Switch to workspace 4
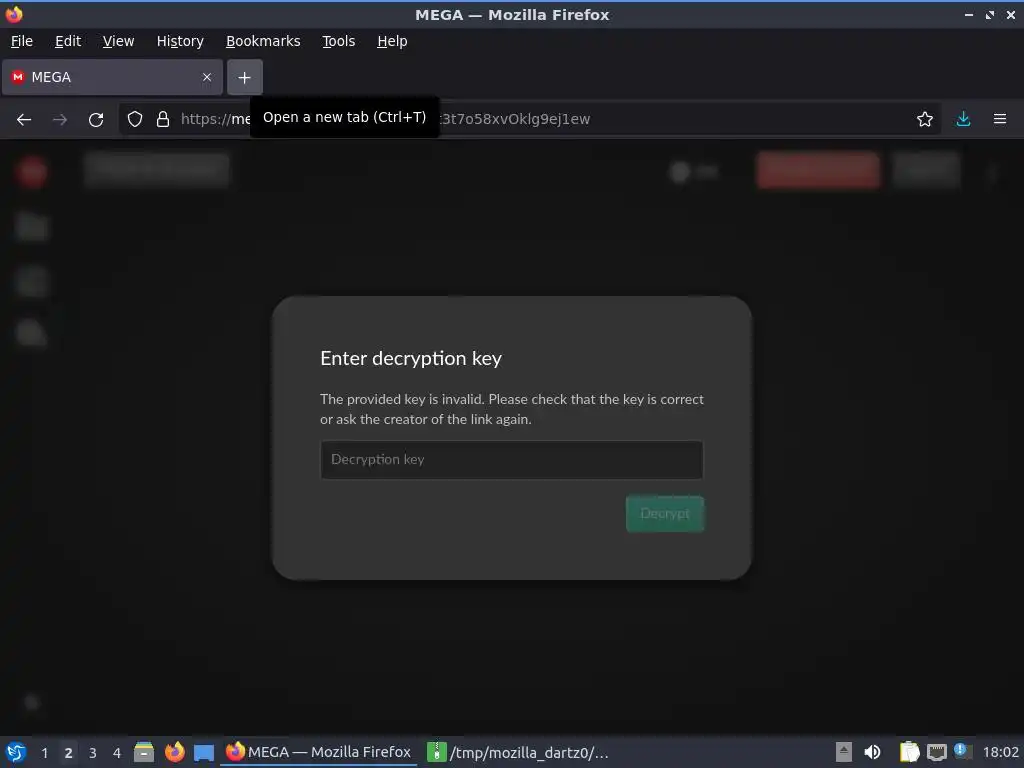The image size is (1024, 768). pyautogui.click(x=116, y=753)
